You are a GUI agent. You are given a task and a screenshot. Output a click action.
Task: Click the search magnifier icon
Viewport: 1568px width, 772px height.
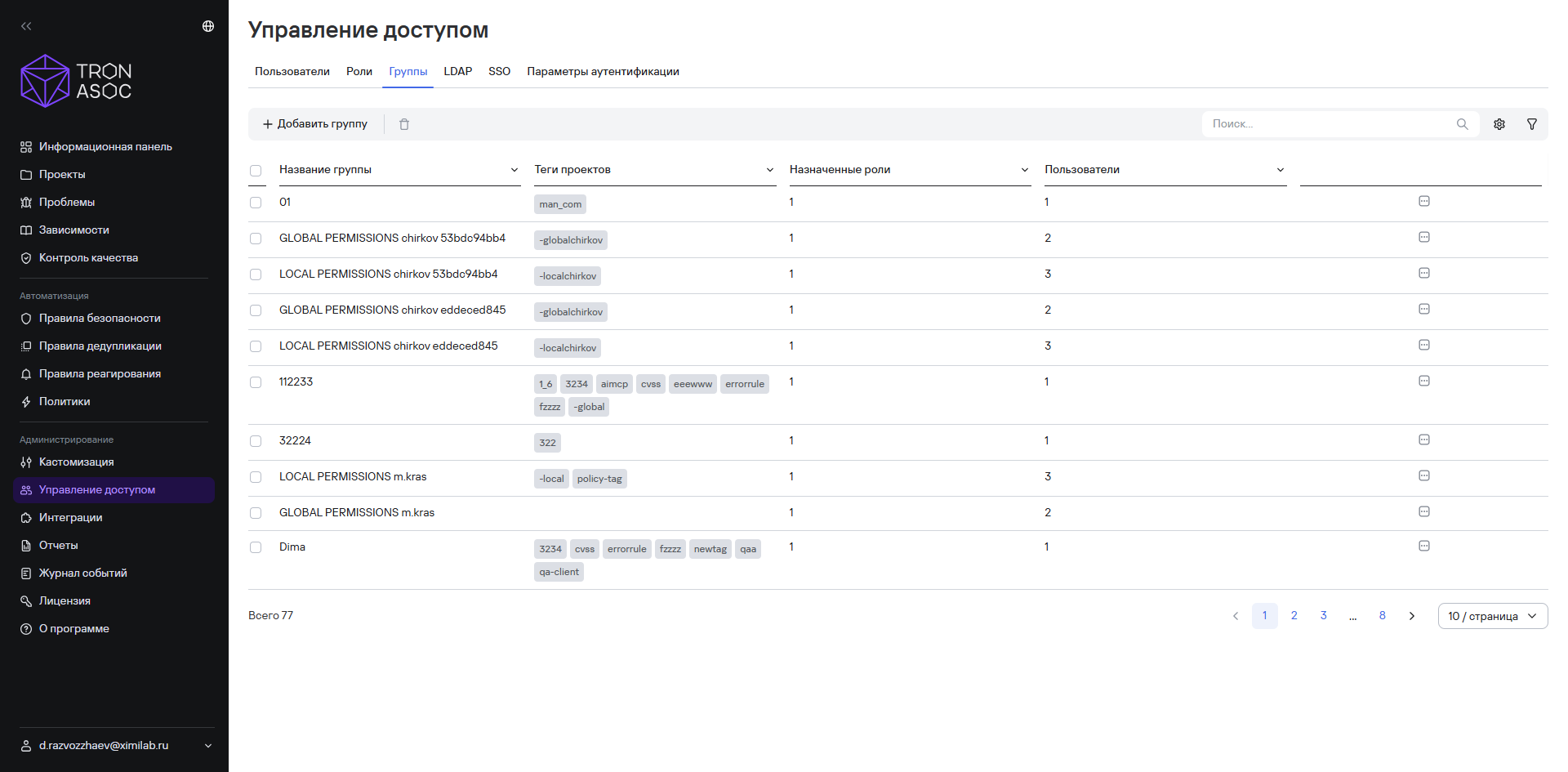click(1462, 124)
